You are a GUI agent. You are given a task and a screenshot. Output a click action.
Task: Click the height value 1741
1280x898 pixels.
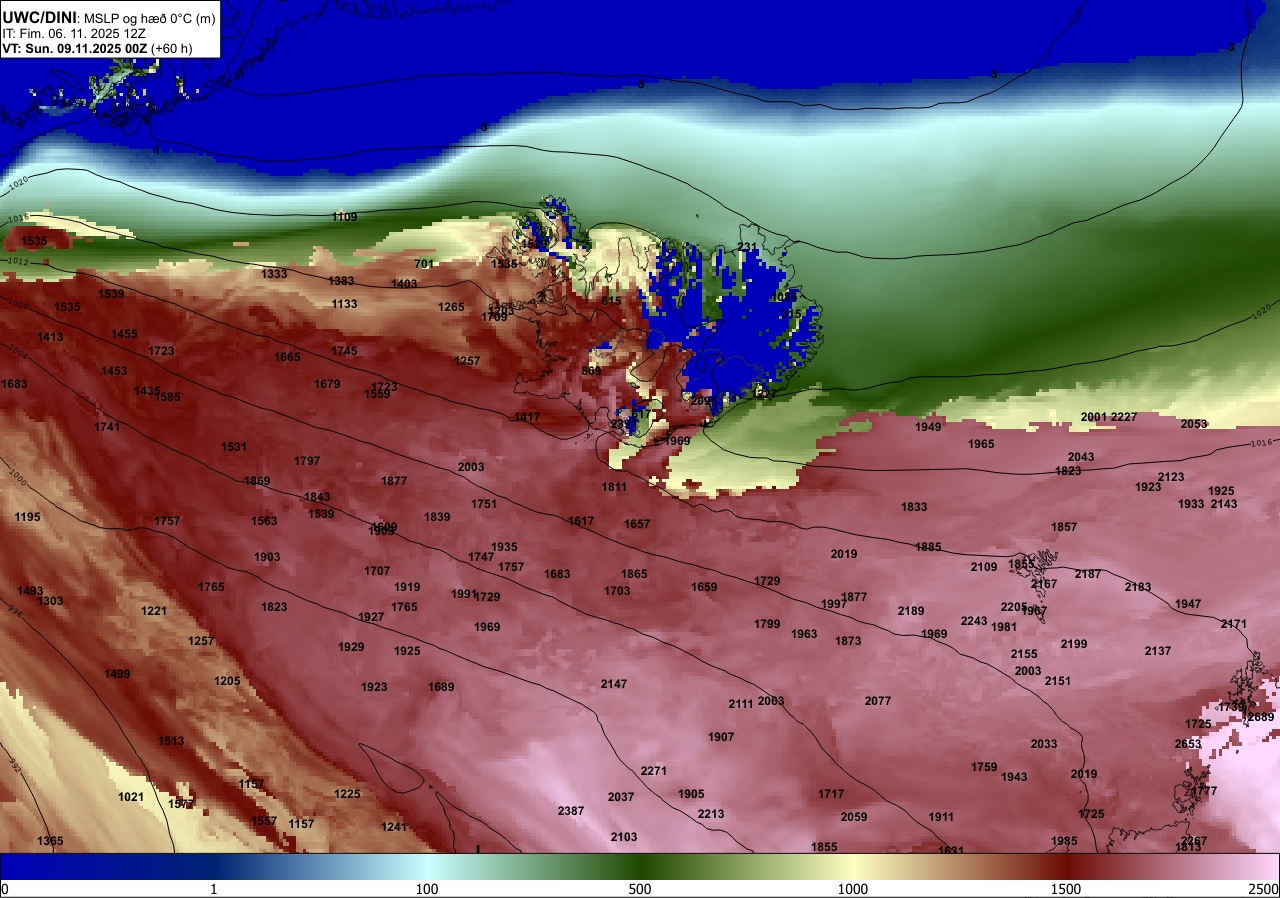[107, 427]
